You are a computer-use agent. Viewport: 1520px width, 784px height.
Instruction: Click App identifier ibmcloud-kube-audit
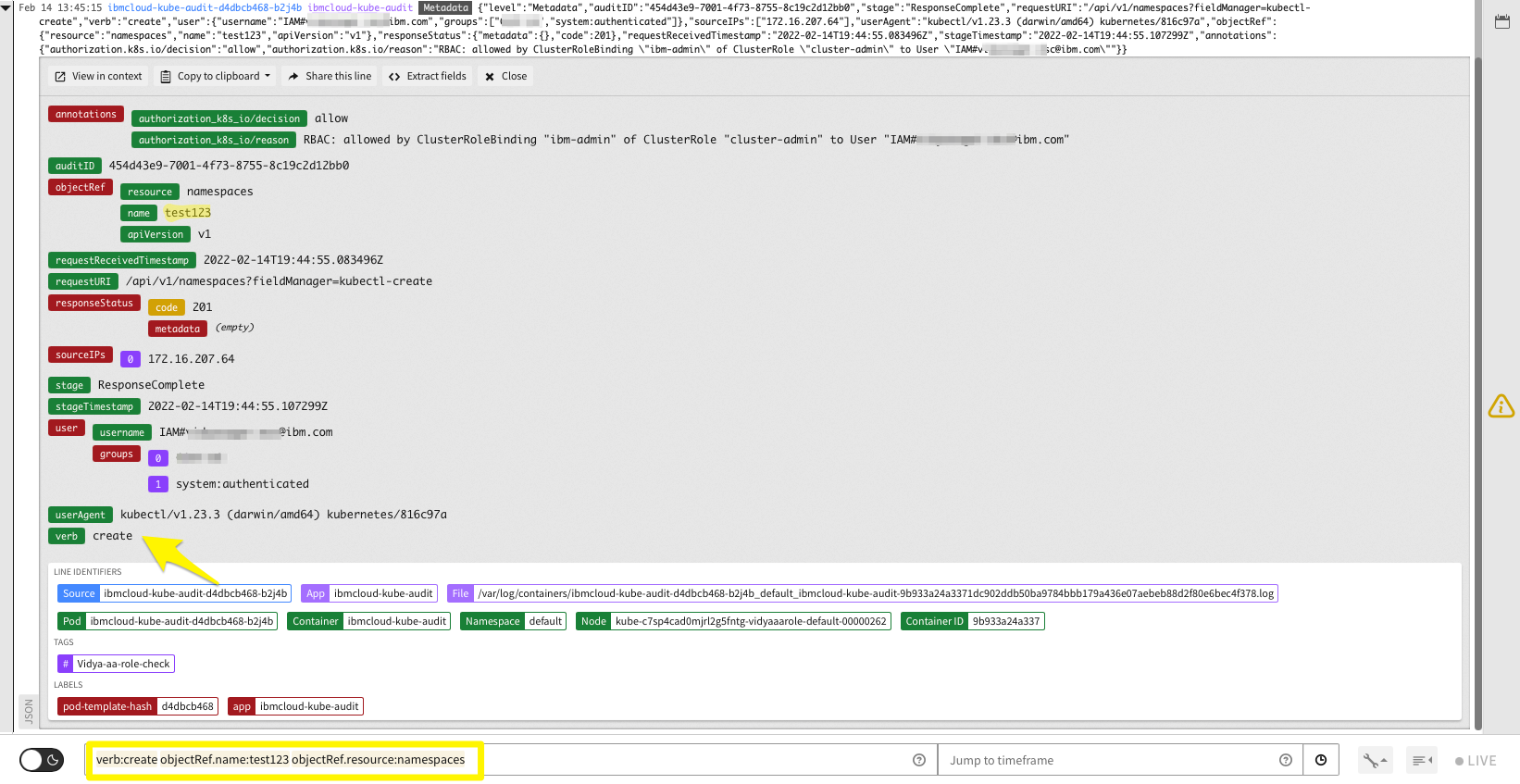click(368, 593)
